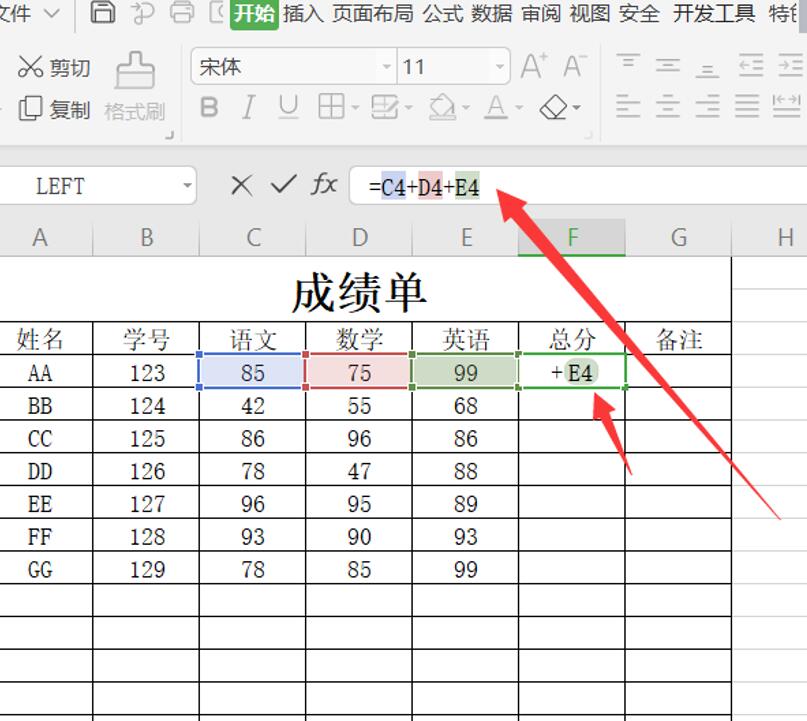Click the Format Painter (格式刷) icon
Image resolution: width=807 pixels, height=721 pixels.
click(x=134, y=86)
